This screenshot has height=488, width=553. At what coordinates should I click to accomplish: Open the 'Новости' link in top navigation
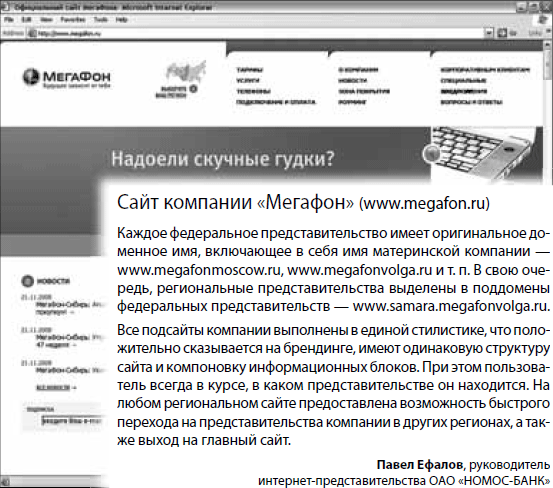pyautogui.click(x=353, y=80)
